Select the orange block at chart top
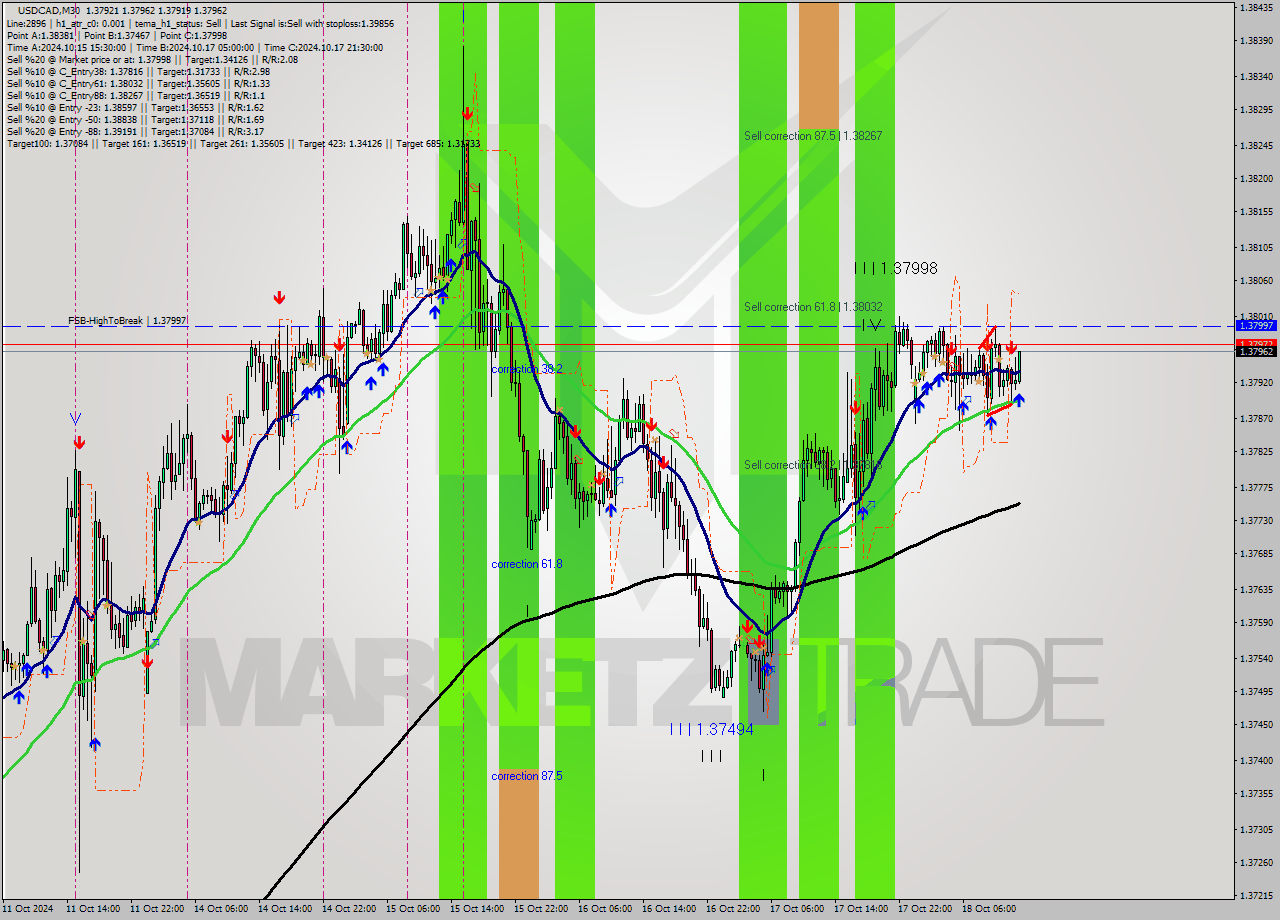 coord(818,65)
